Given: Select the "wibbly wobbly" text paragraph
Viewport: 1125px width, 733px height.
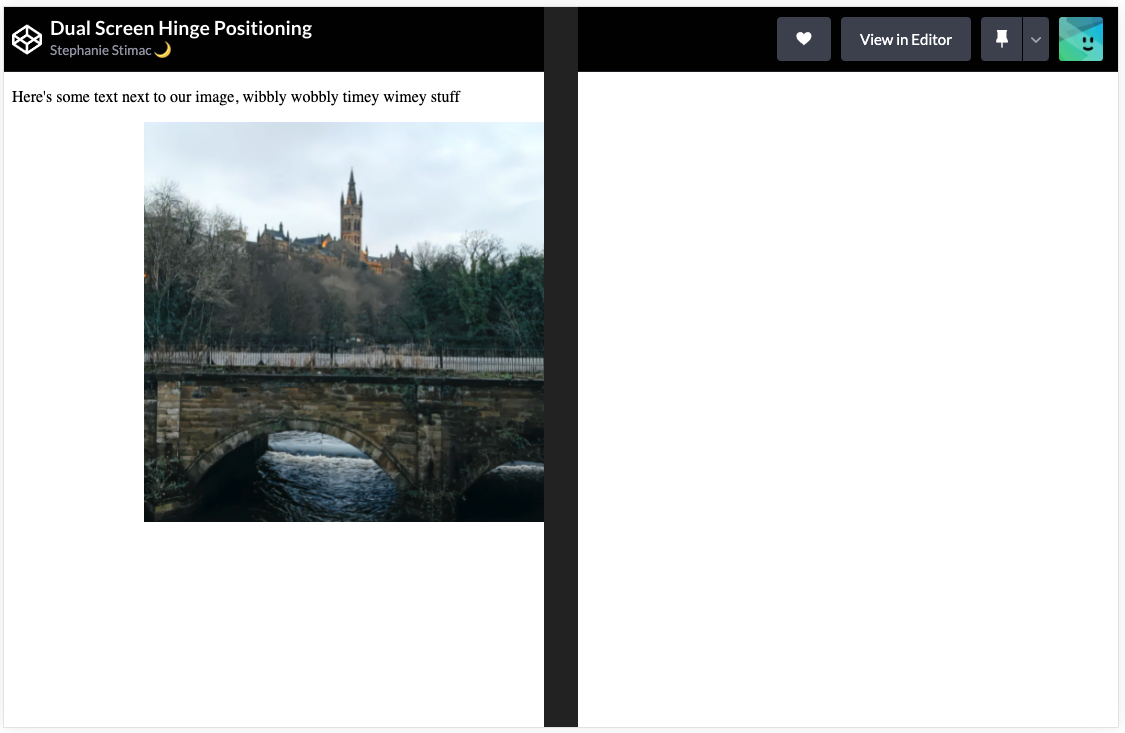Looking at the screenshot, I should tap(235, 96).
